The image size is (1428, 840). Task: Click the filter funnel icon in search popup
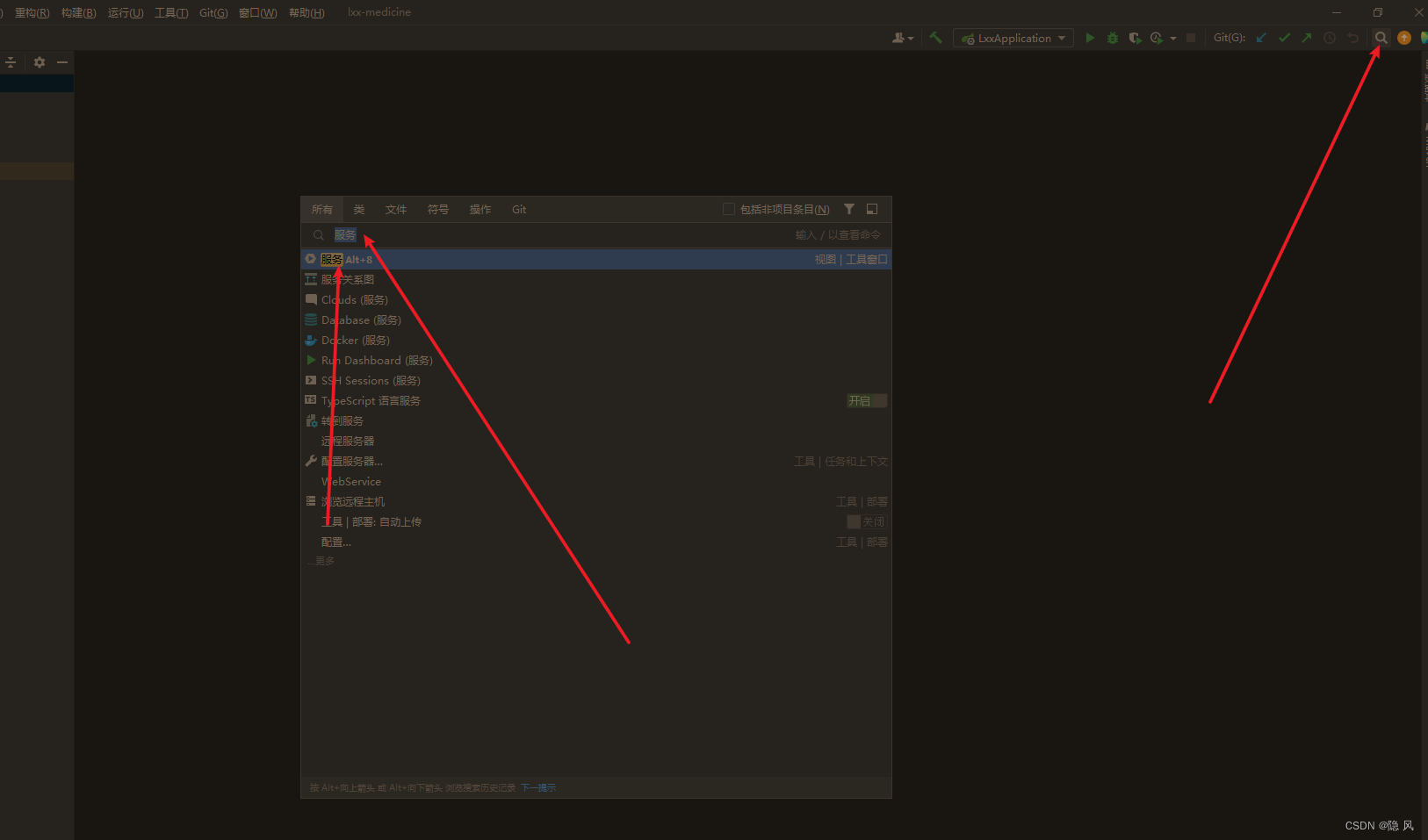click(x=849, y=209)
